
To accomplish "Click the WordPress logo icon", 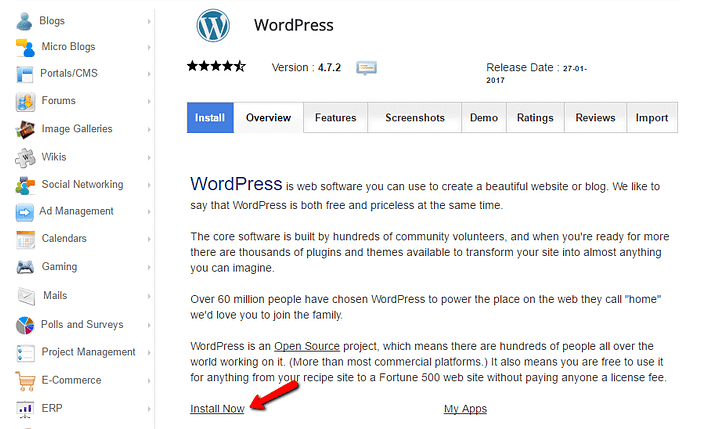I will tap(213, 25).
